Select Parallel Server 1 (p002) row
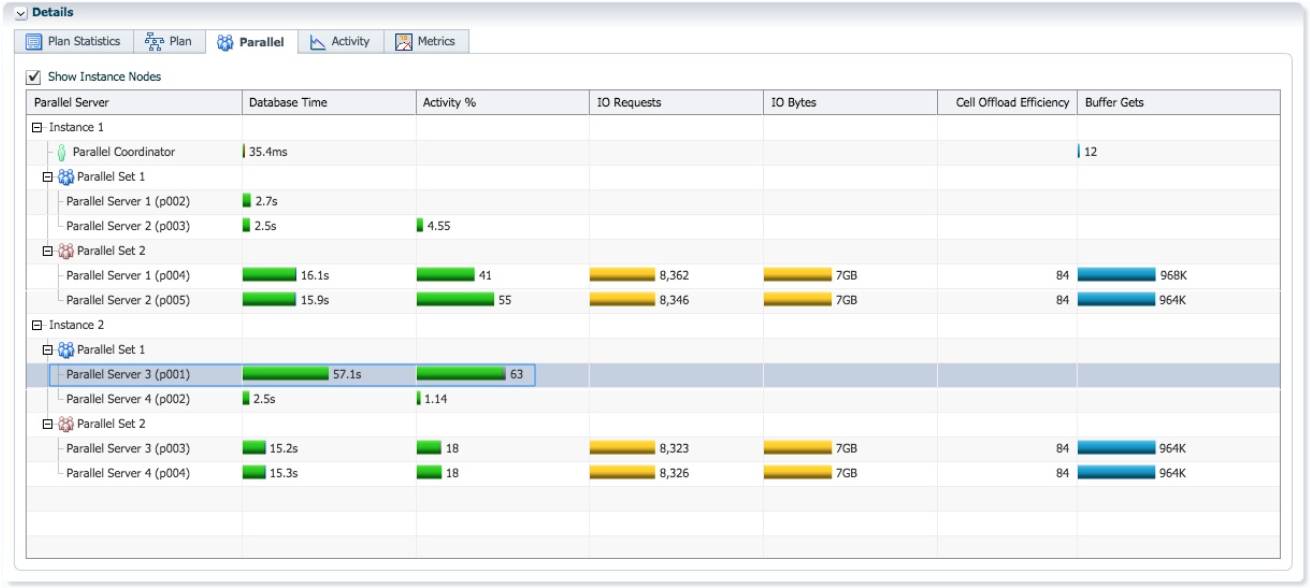This screenshot has width=1310, height=588. 653,201
